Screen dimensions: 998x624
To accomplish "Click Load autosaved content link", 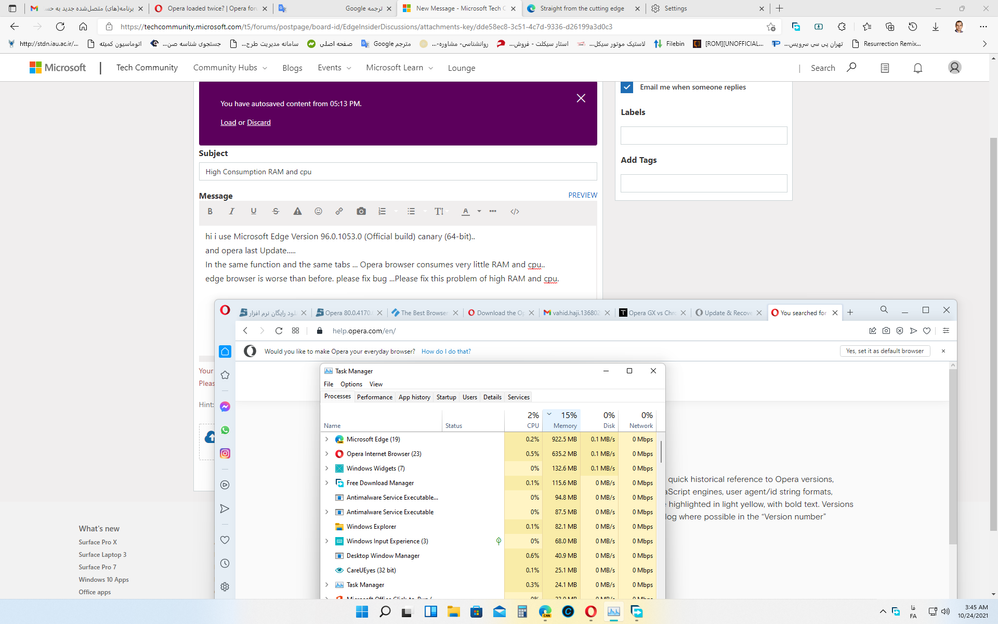I will [228, 122].
